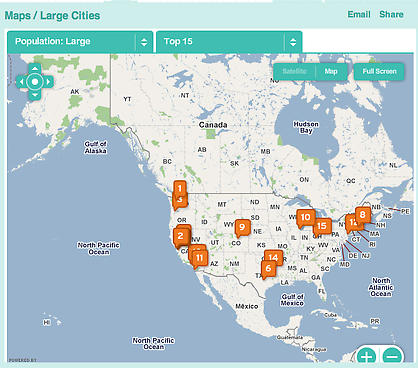Pan the map down with arrow control
The height and width of the screenshot is (368, 418).
point(35,95)
